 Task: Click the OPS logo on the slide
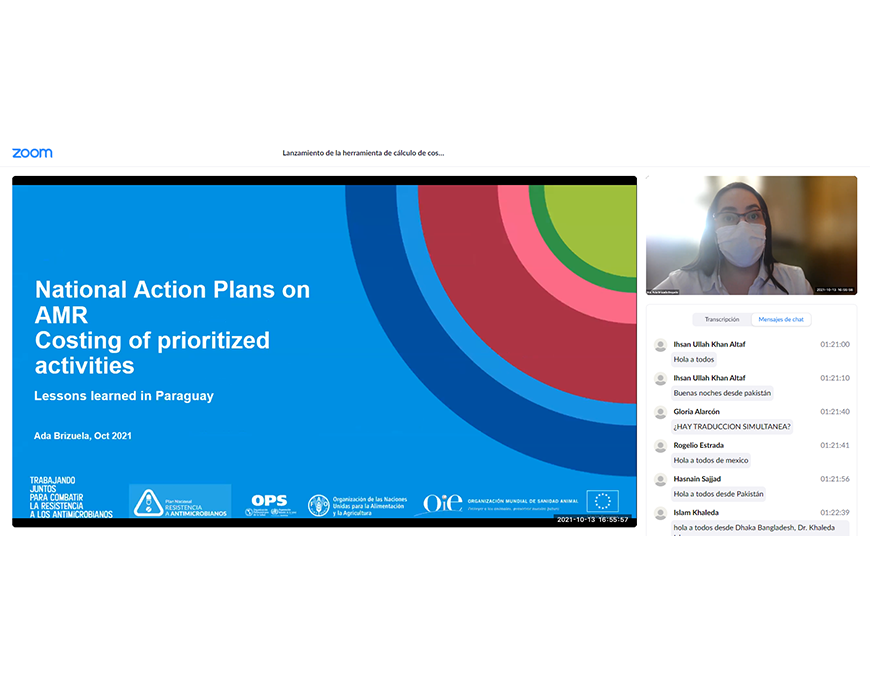coord(269,504)
